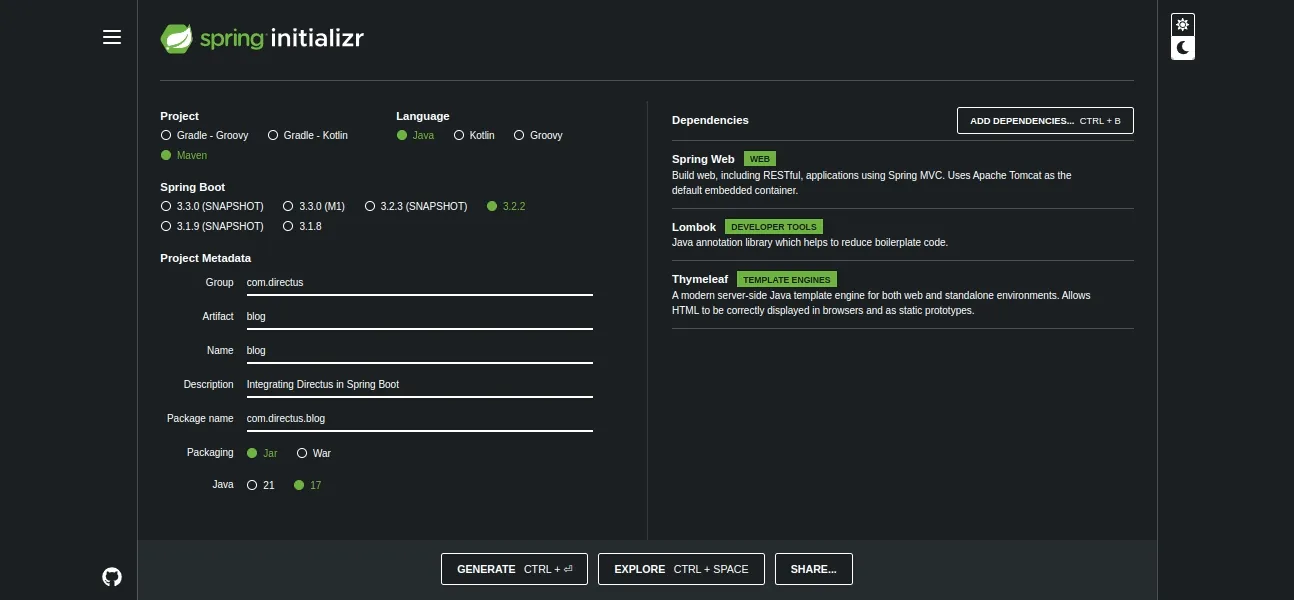Image resolution: width=1294 pixels, height=600 pixels.
Task: Open the hamburger navigation menu
Action: (x=112, y=37)
